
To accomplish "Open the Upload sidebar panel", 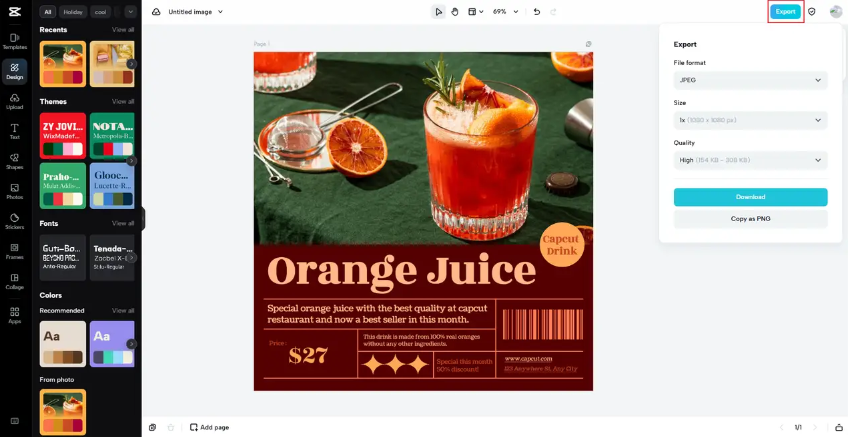I will coord(15,101).
